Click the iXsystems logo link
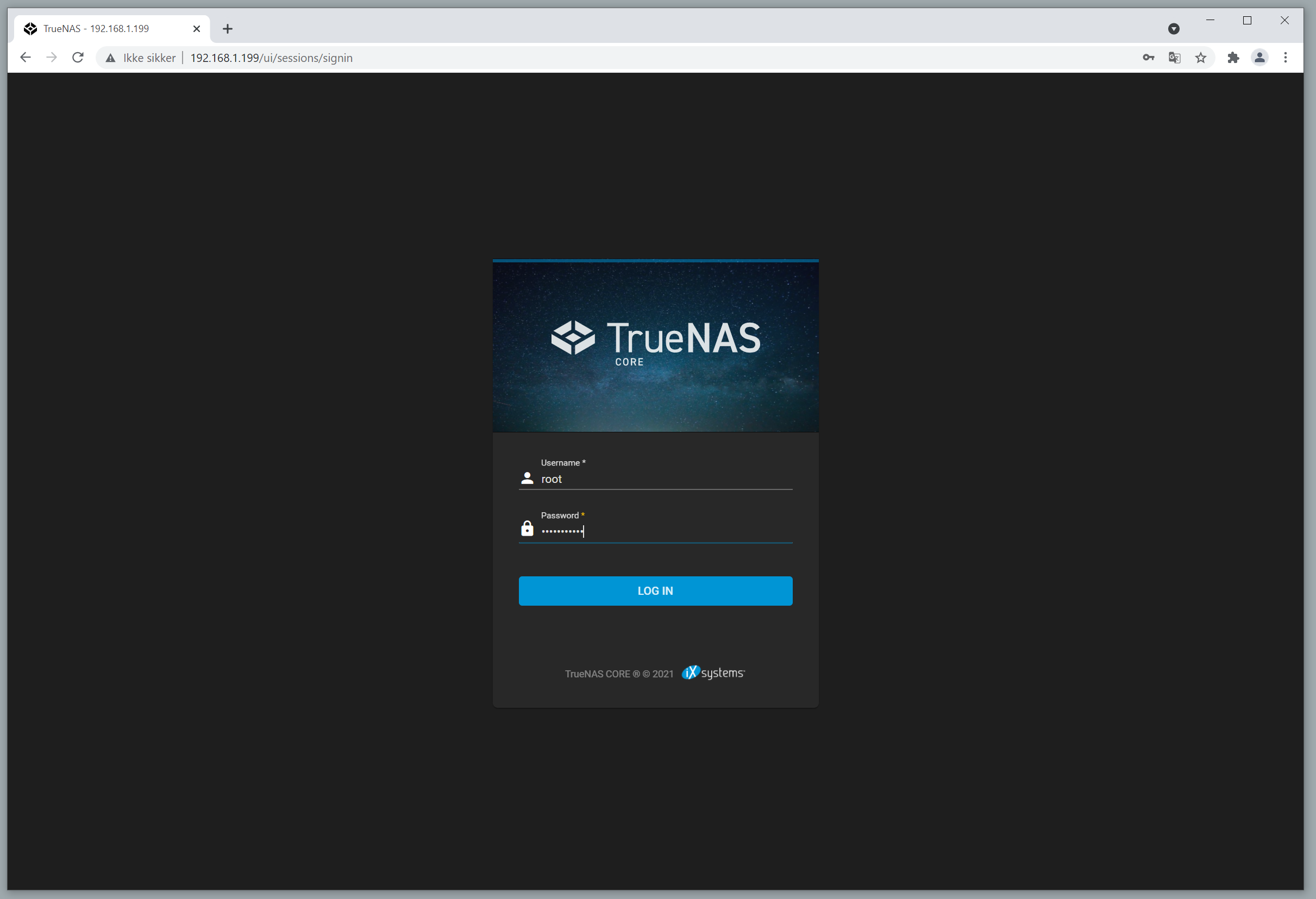 click(713, 673)
